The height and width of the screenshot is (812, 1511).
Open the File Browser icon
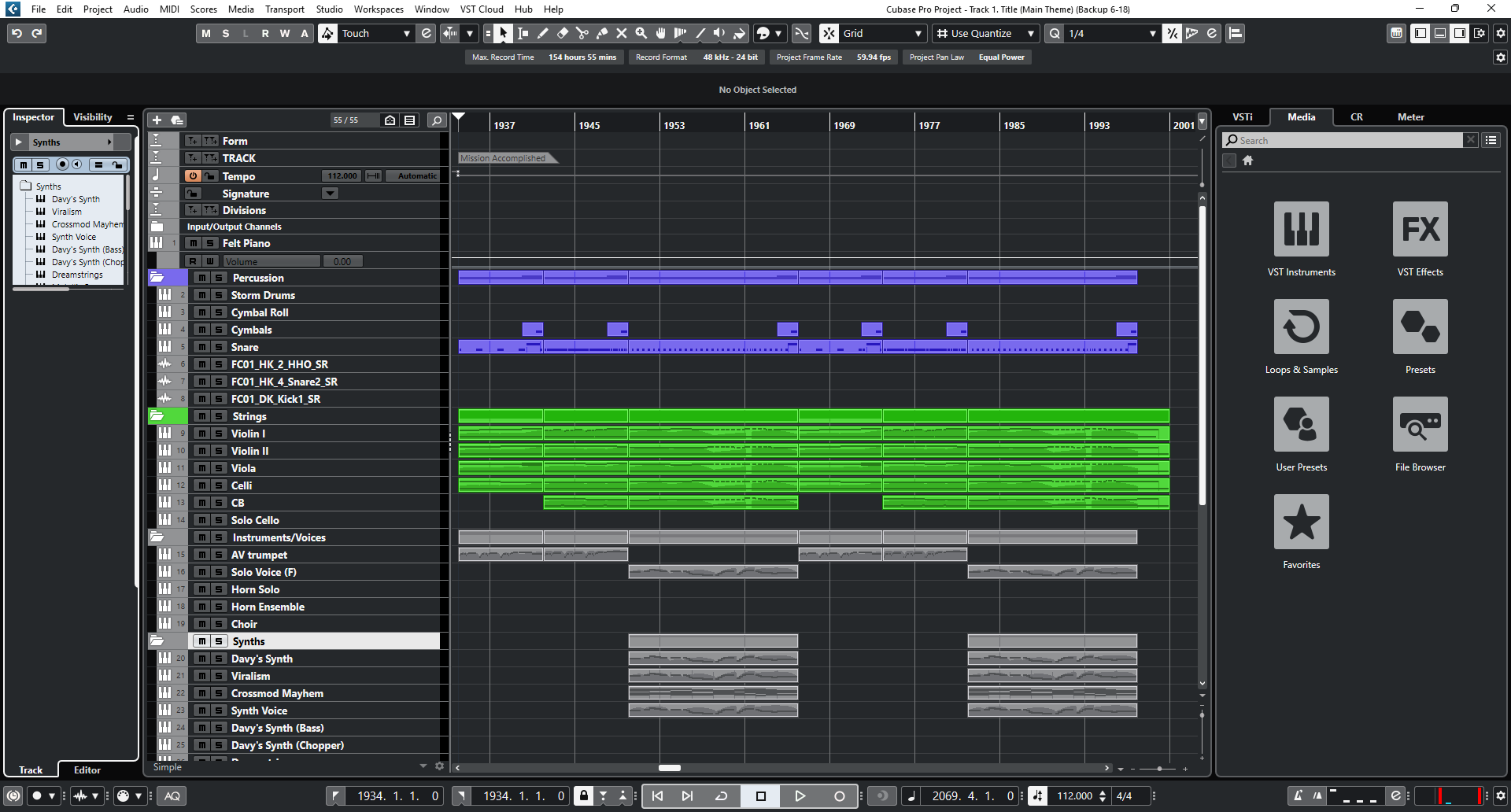pyautogui.click(x=1420, y=424)
